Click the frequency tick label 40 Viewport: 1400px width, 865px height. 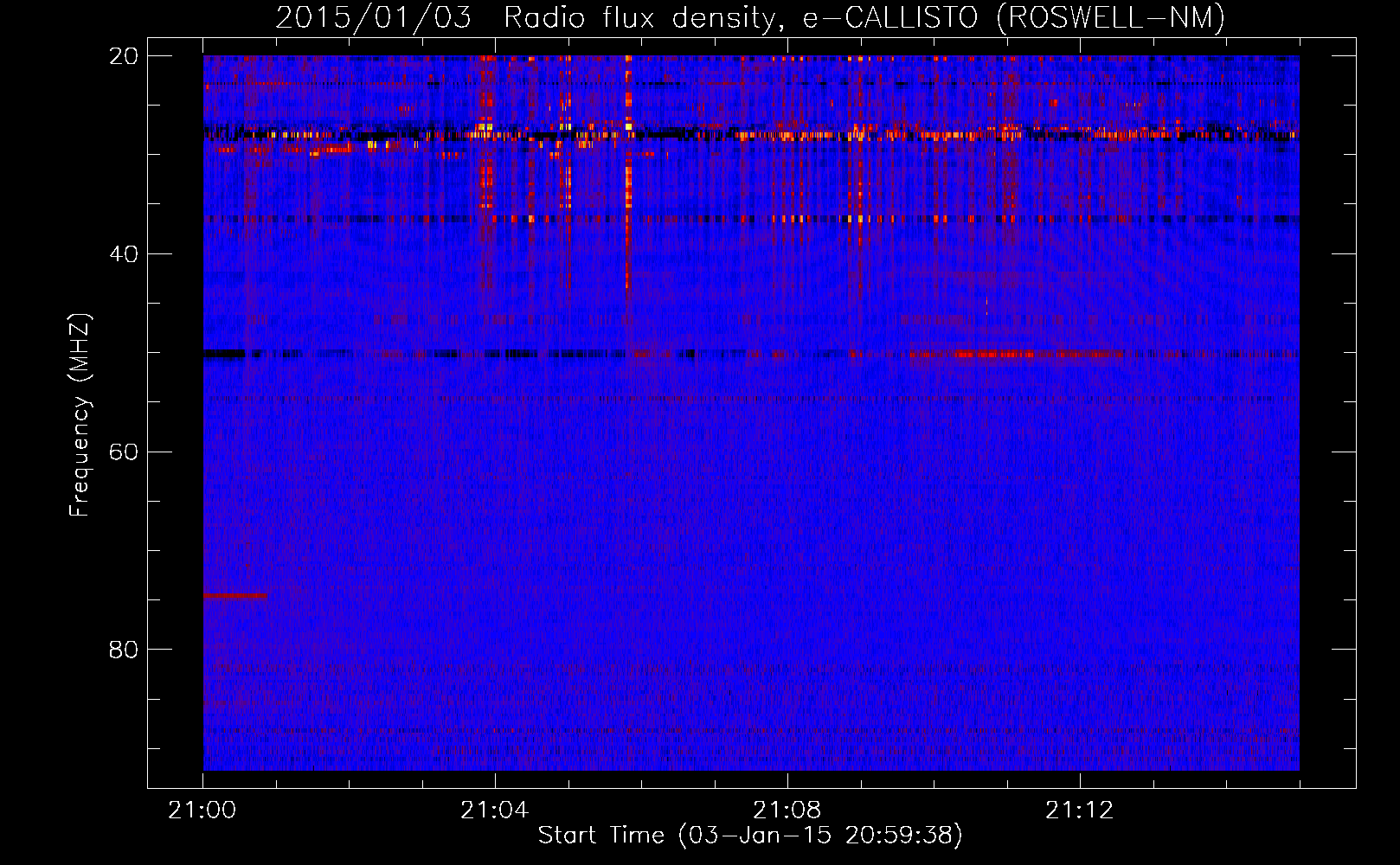[124, 254]
